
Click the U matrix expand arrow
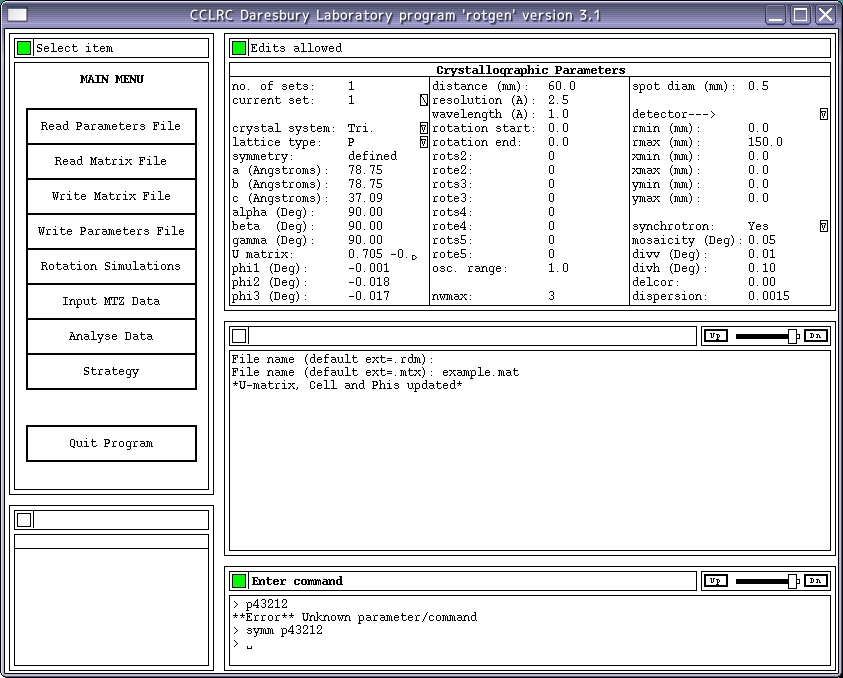pos(415,256)
